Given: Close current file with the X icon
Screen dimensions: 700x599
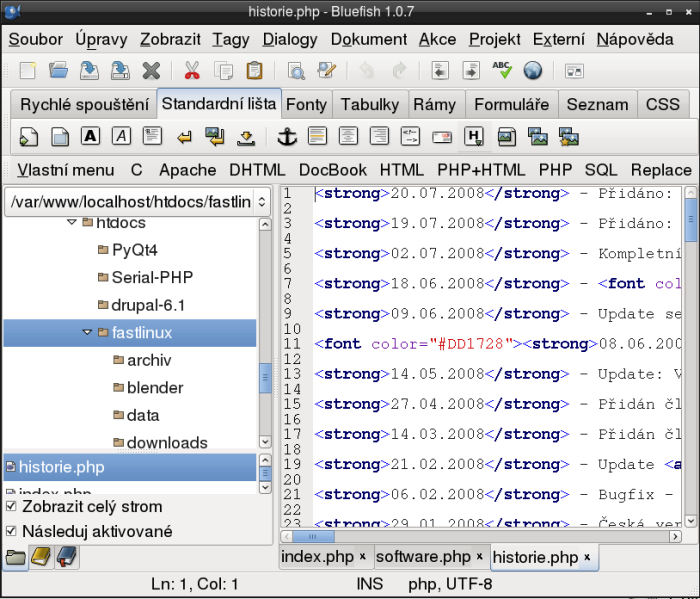Looking at the screenshot, I should (x=151, y=71).
